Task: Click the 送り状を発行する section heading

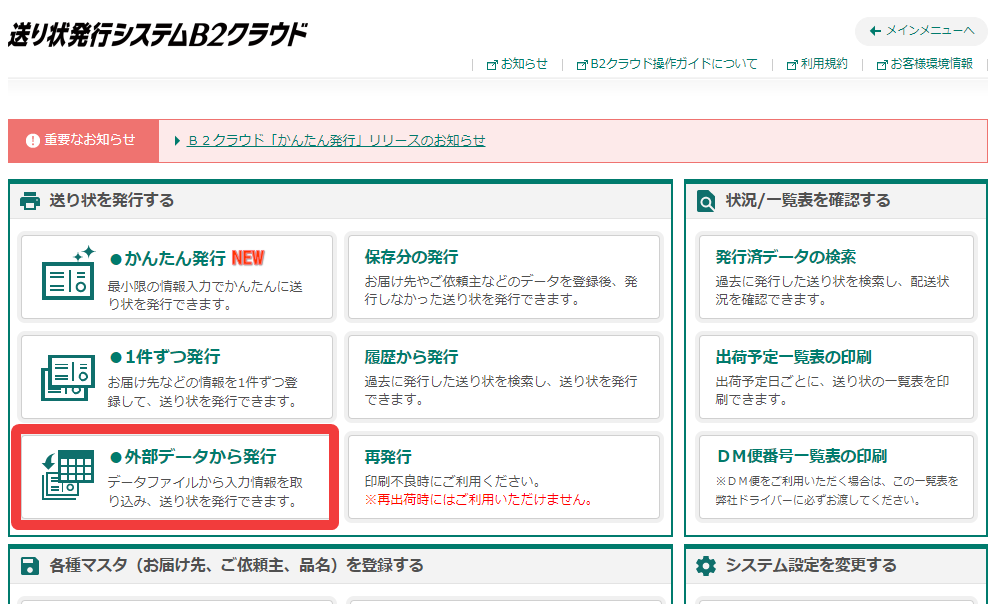Action: [112, 201]
